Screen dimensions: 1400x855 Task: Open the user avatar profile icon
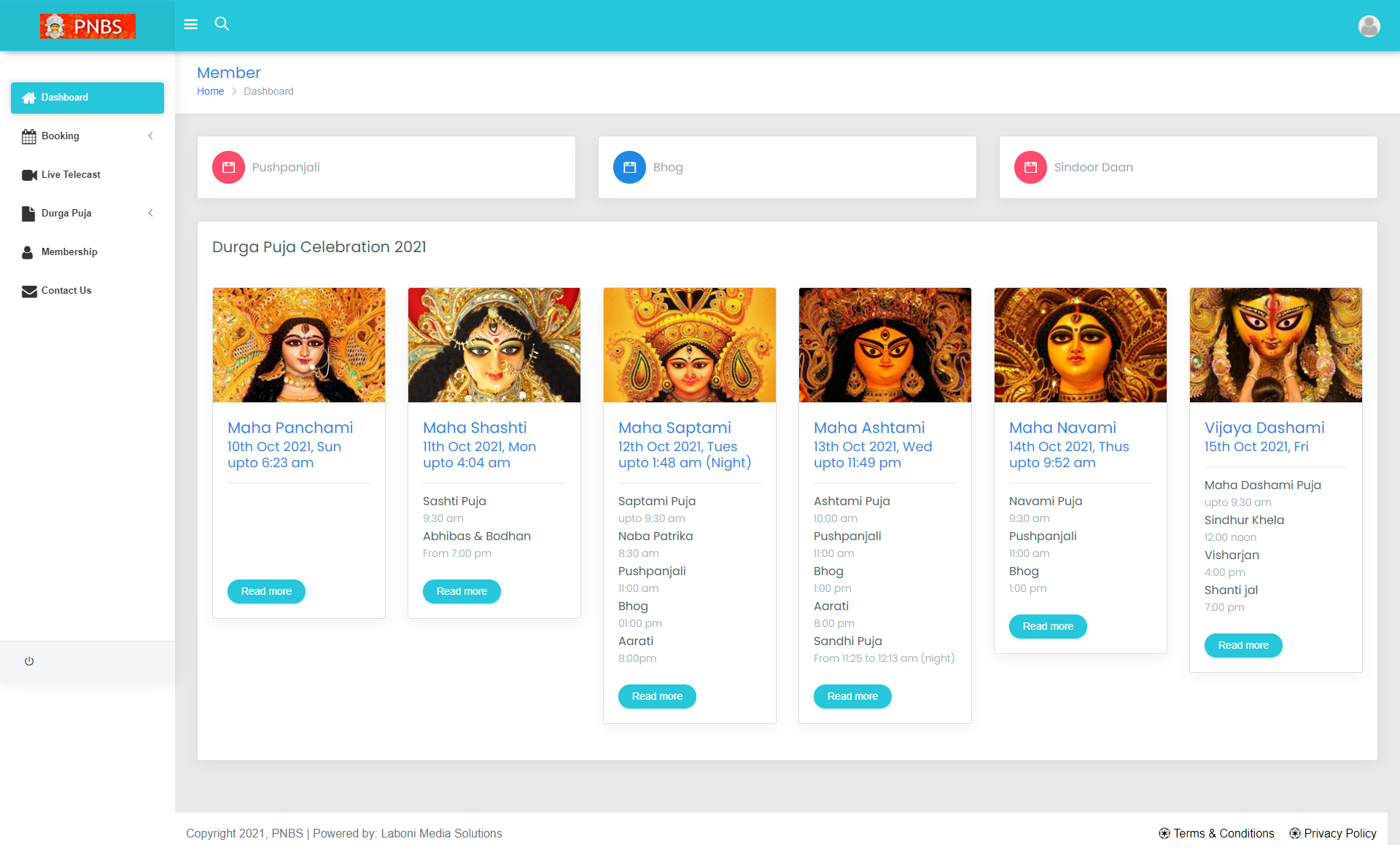pyautogui.click(x=1369, y=26)
